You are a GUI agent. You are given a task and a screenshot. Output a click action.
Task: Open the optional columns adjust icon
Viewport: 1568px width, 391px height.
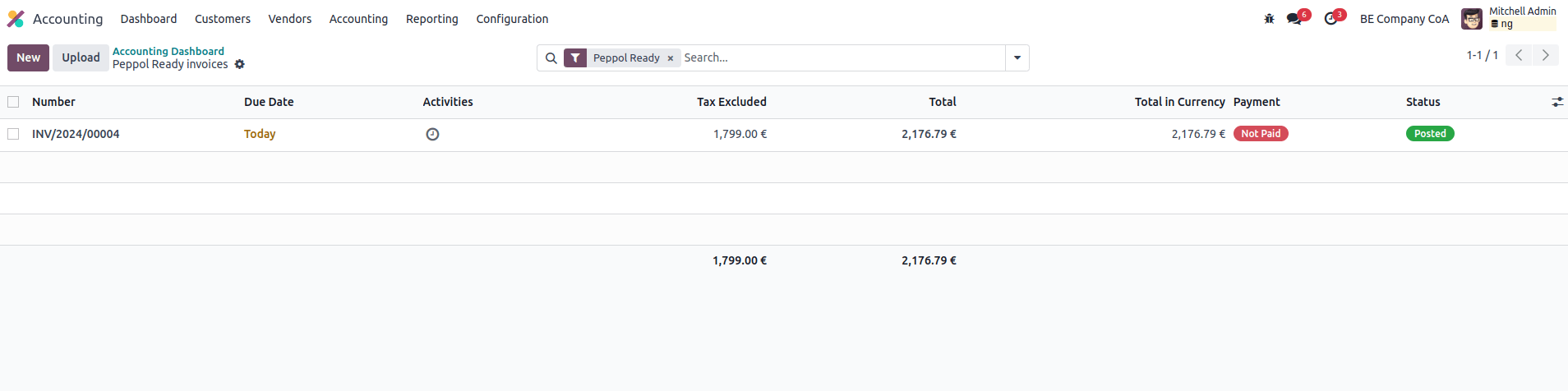1556,102
